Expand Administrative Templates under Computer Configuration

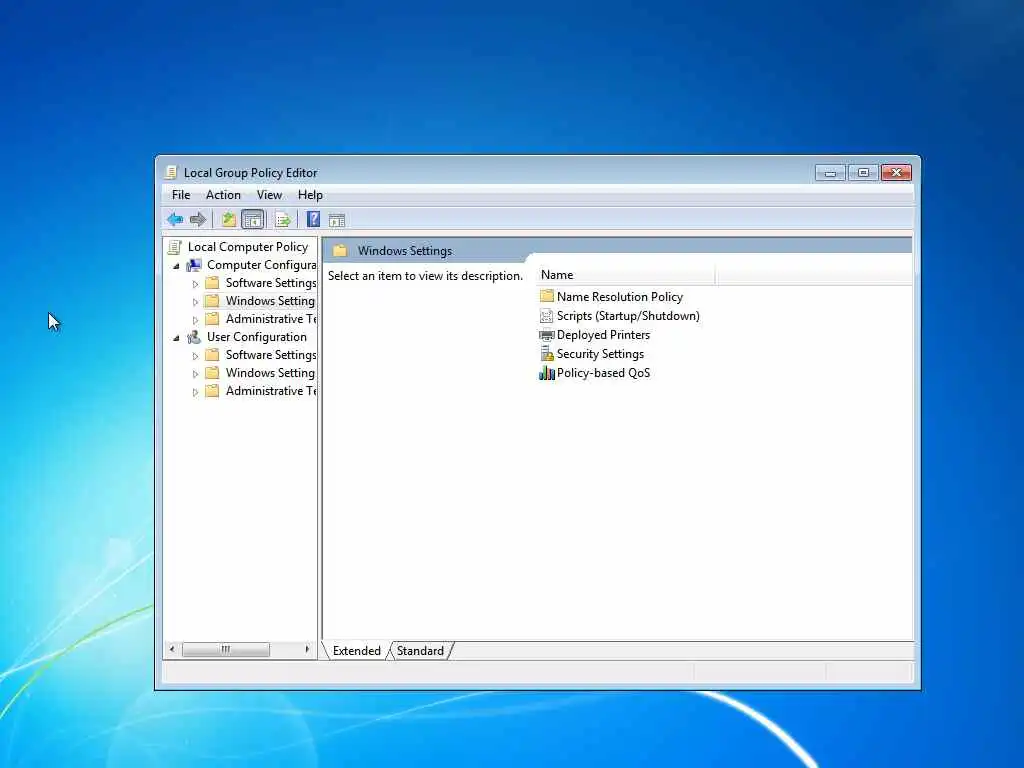pos(195,319)
